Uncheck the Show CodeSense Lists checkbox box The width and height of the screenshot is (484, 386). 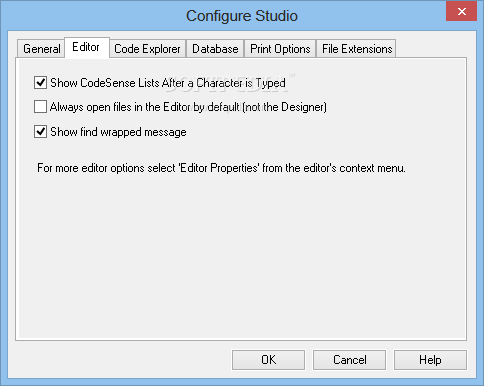(40, 82)
